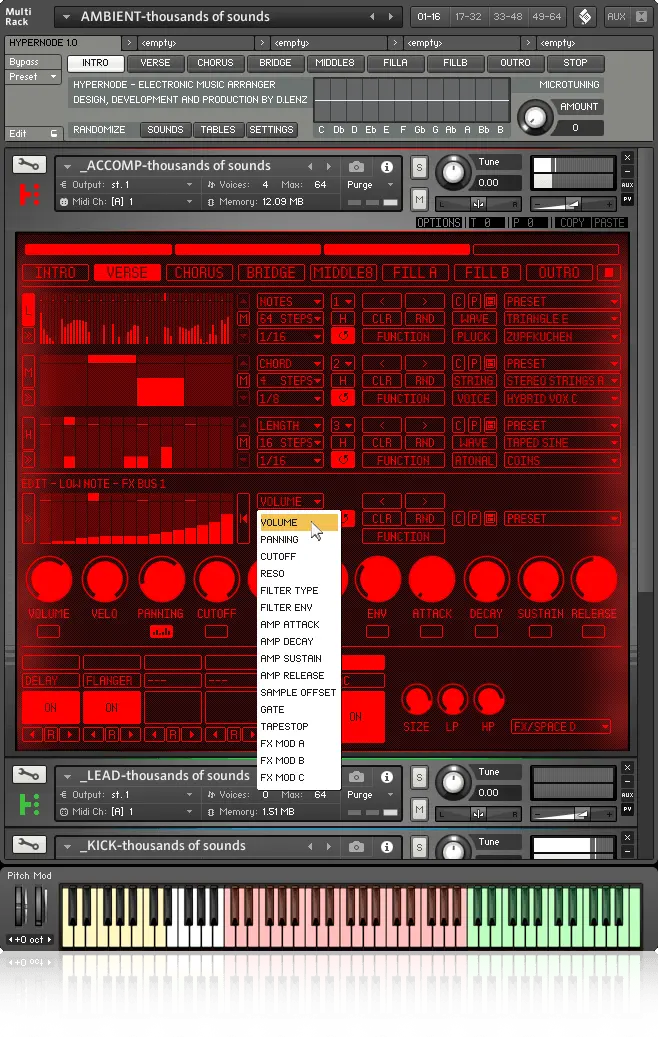Adjust the reverb SIZE knob
Viewport: 658px width, 1053px height.
coord(416,700)
